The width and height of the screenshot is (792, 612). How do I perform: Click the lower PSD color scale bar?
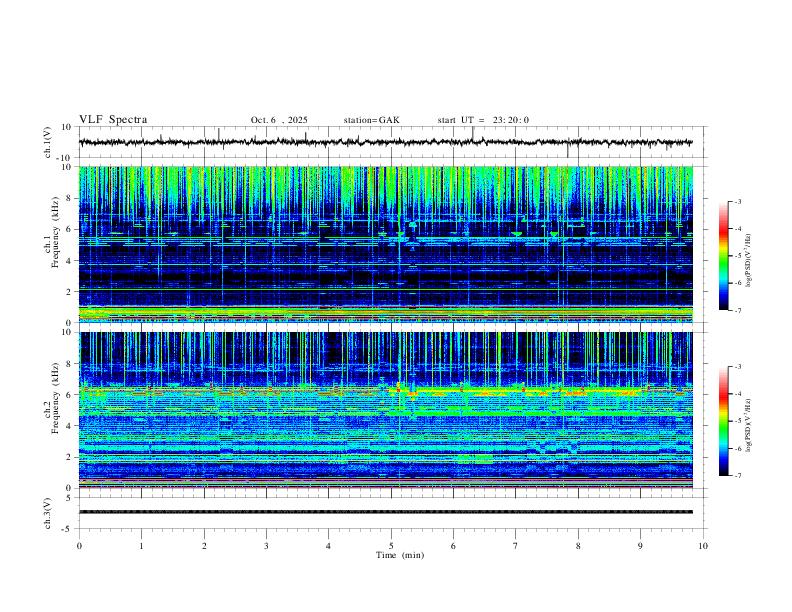(x=724, y=421)
